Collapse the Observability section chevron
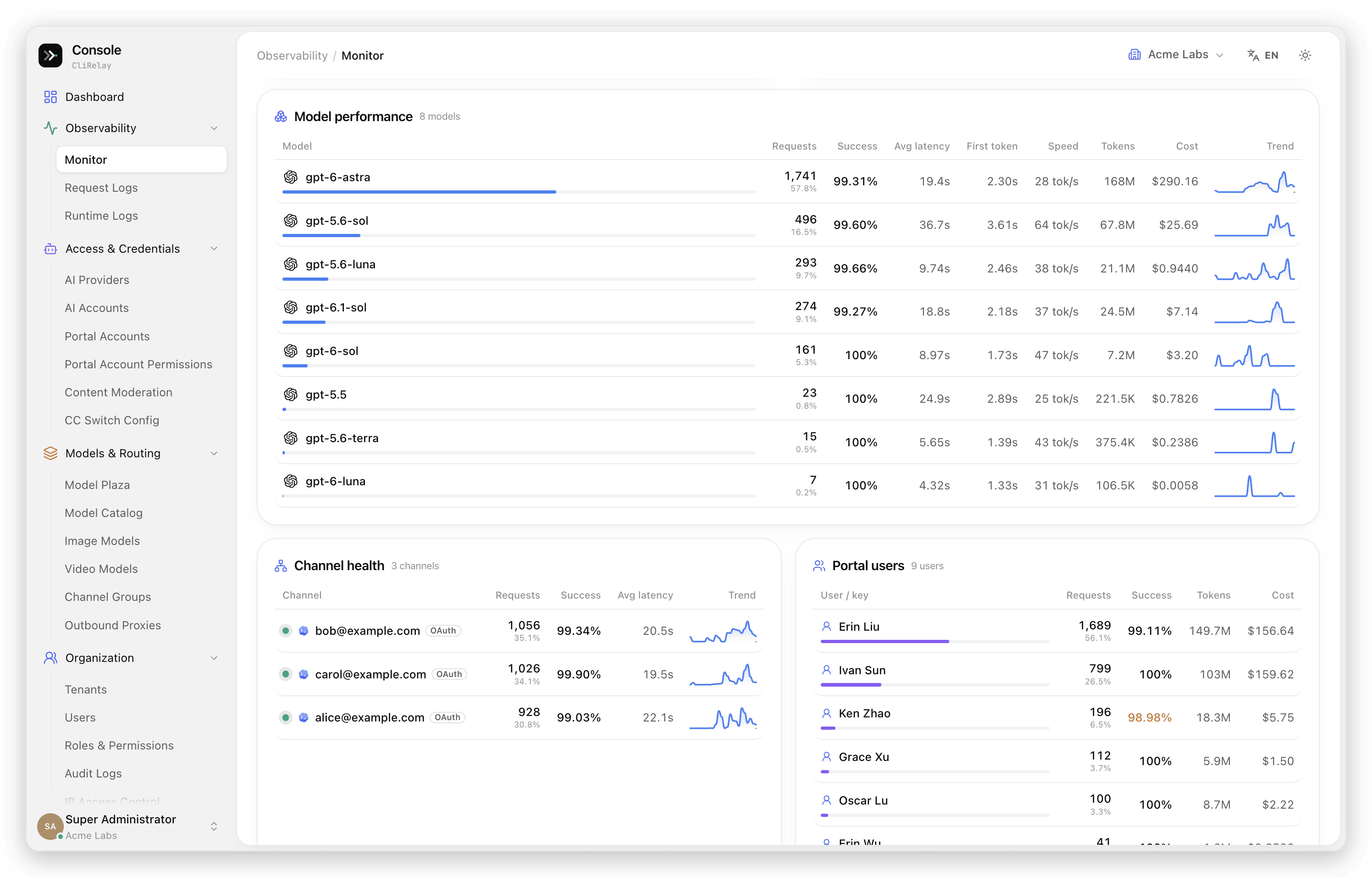 pyautogui.click(x=214, y=128)
